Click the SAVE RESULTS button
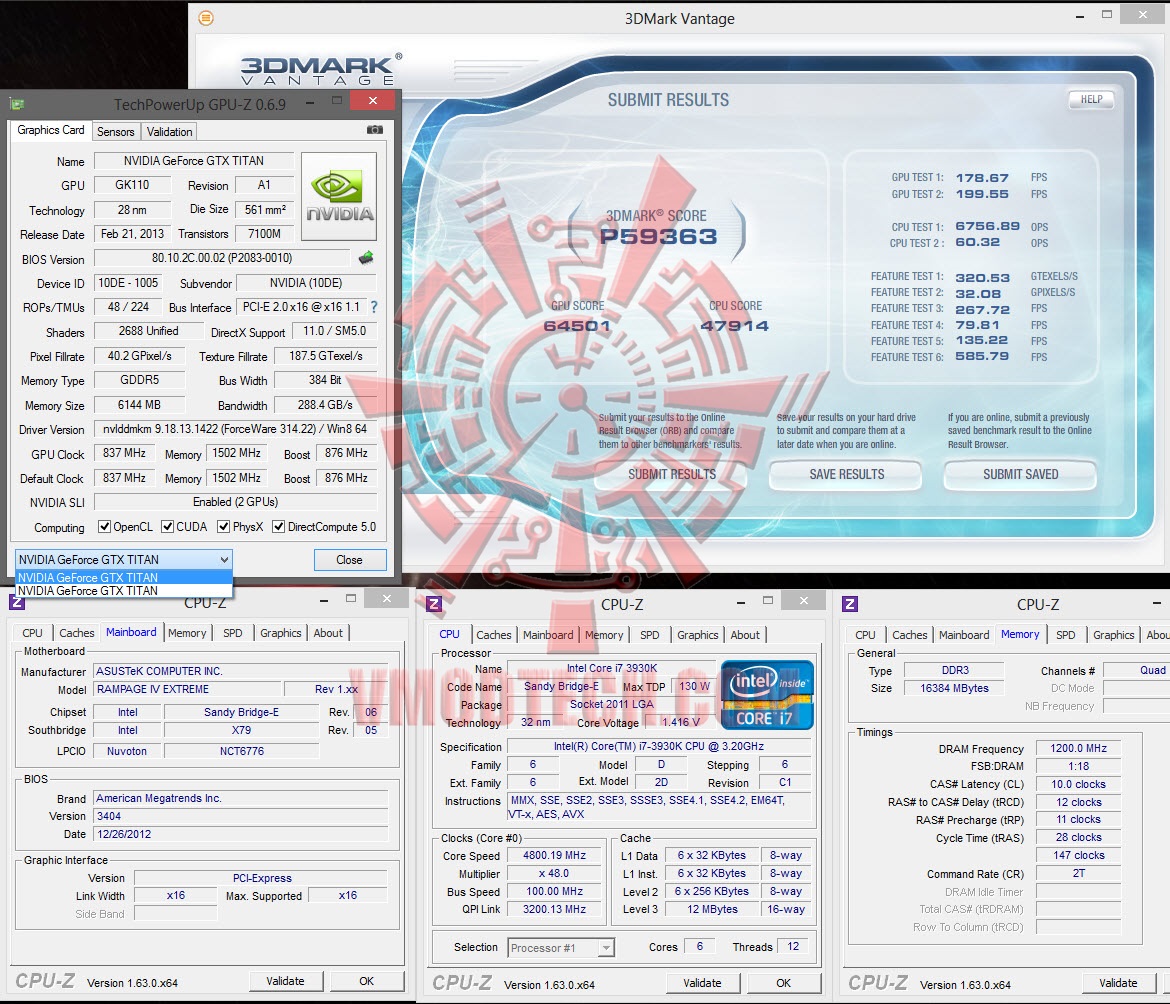Image resolution: width=1170 pixels, height=1004 pixels. click(846, 474)
